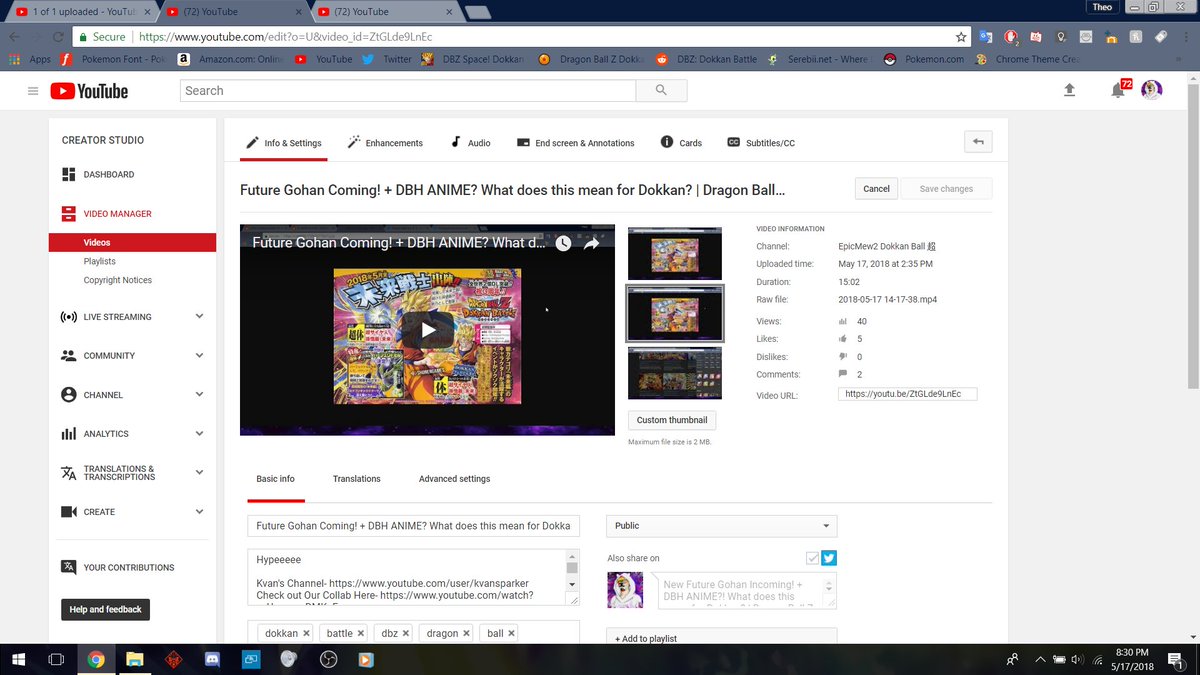Open Discord from the taskbar
The width and height of the screenshot is (1200, 675).
[211, 659]
